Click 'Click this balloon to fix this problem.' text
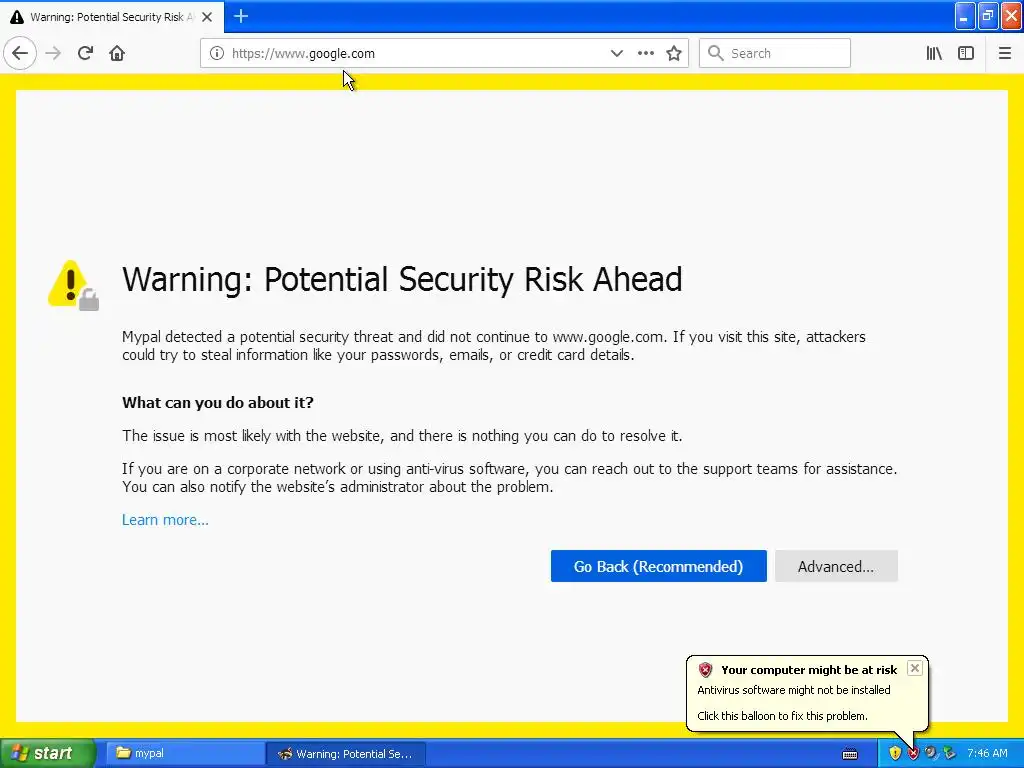The height and width of the screenshot is (768, 1024). (782, 716)
